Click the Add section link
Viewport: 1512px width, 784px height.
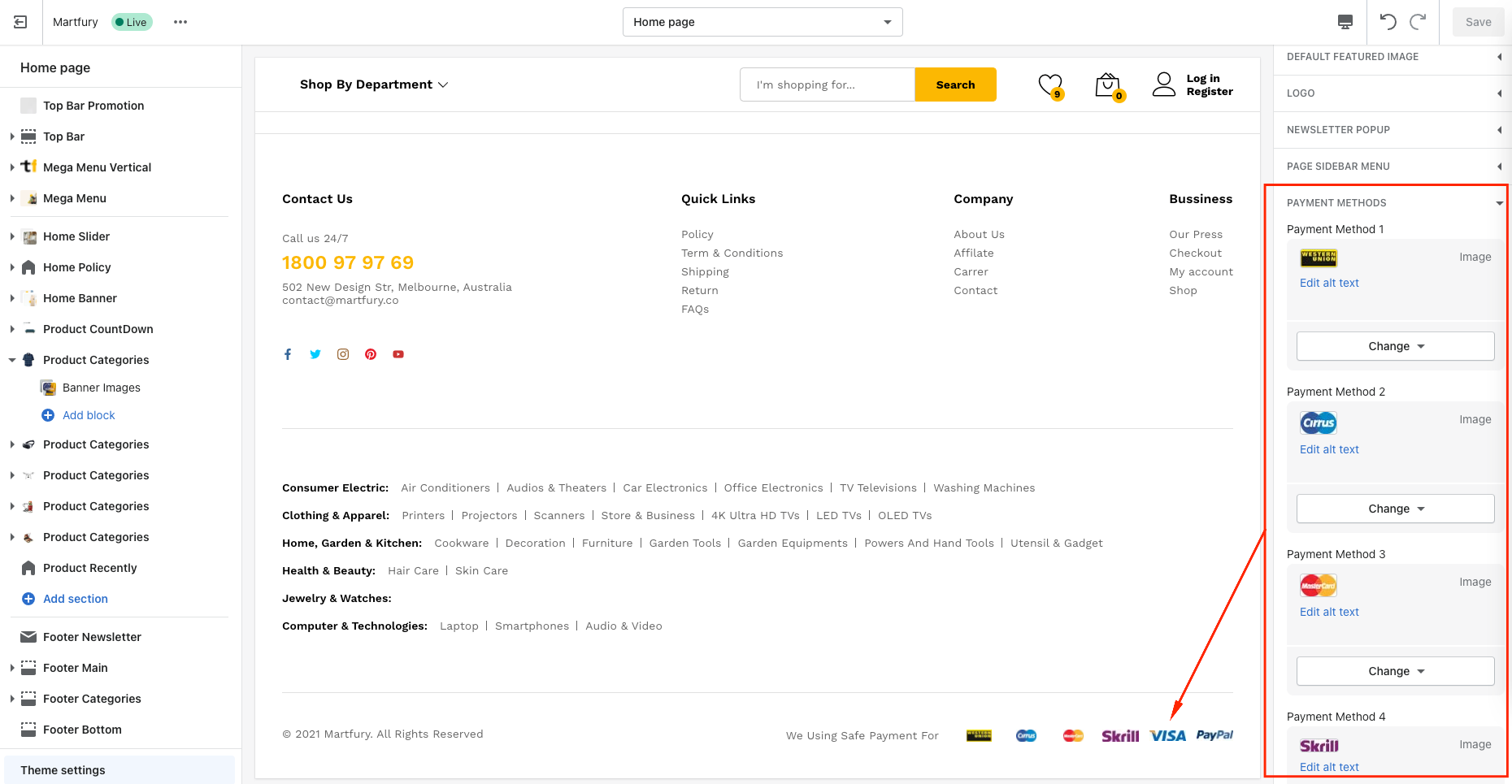[76, 599]
